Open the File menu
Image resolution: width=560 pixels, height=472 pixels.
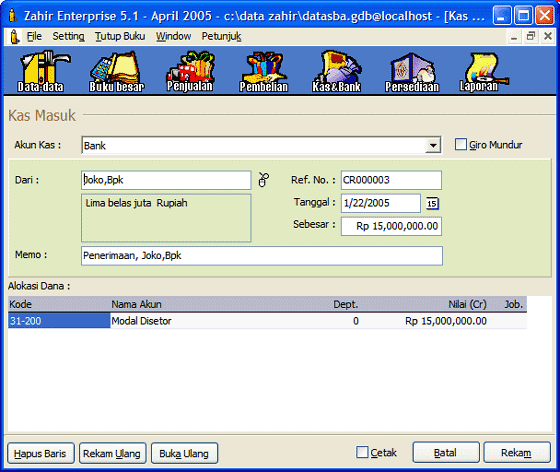pyautogui.click(x=34, y=36)
